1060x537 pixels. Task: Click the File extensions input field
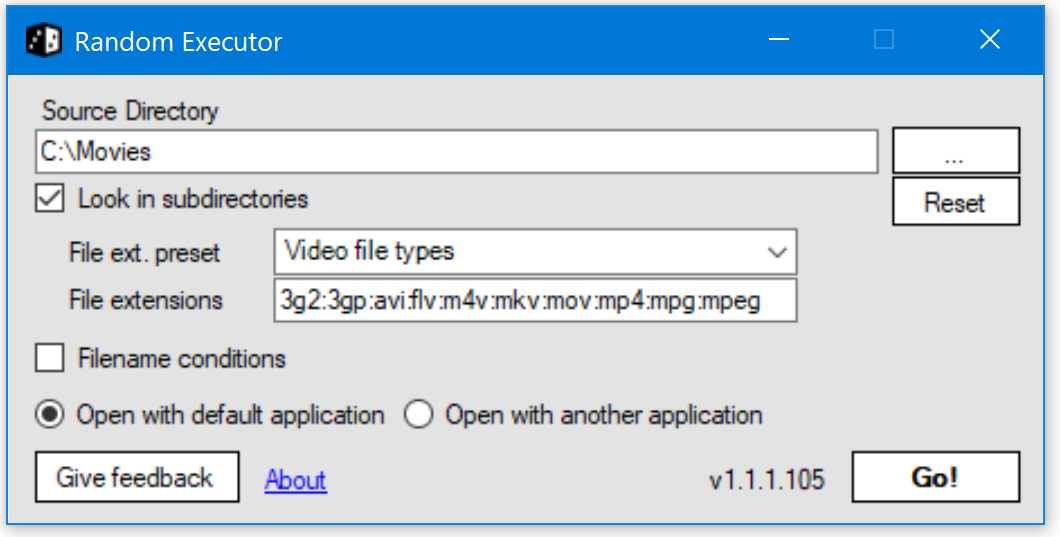point(535,300)
